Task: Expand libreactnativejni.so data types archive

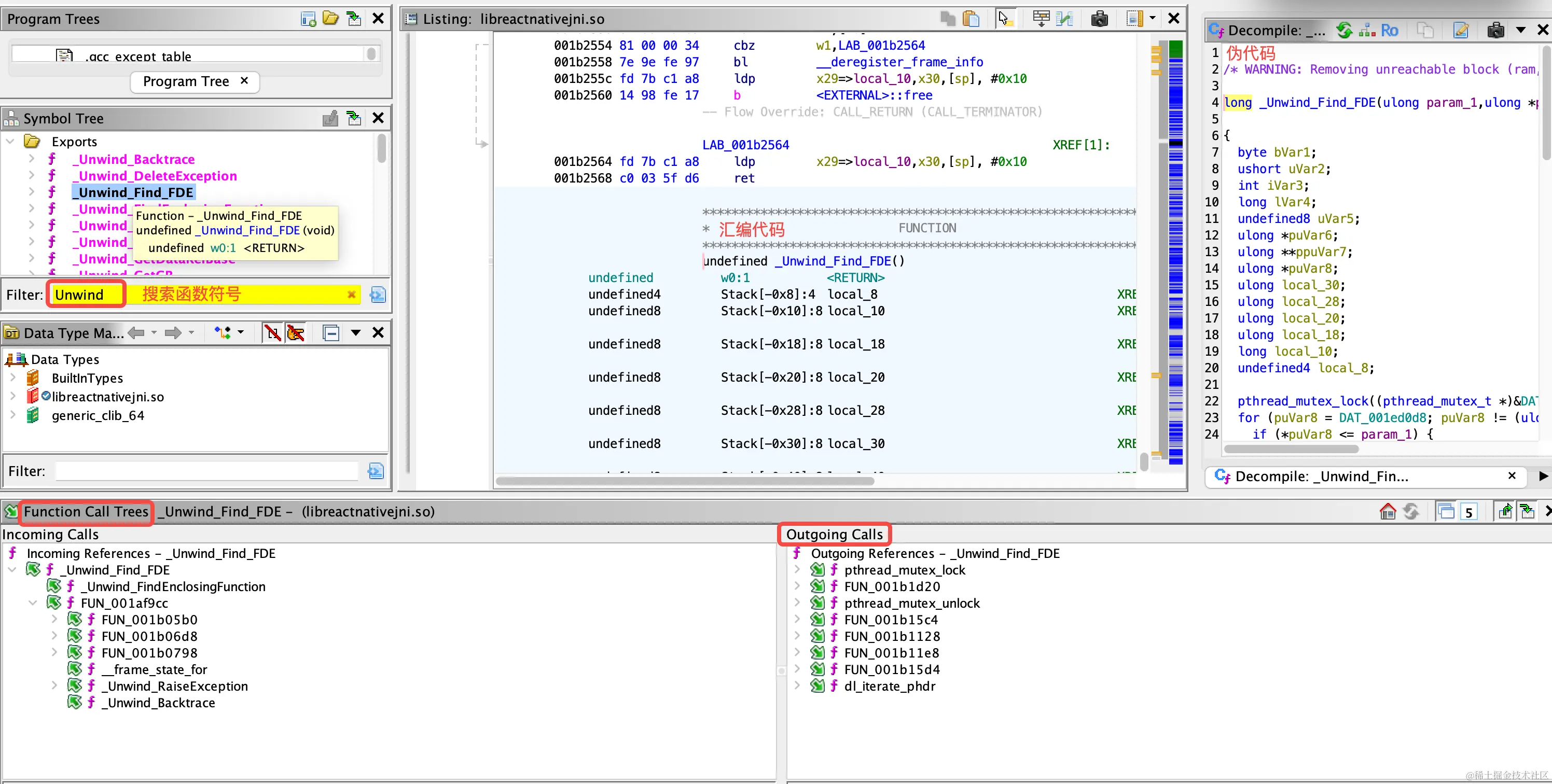Action: (x=12, y=396)
